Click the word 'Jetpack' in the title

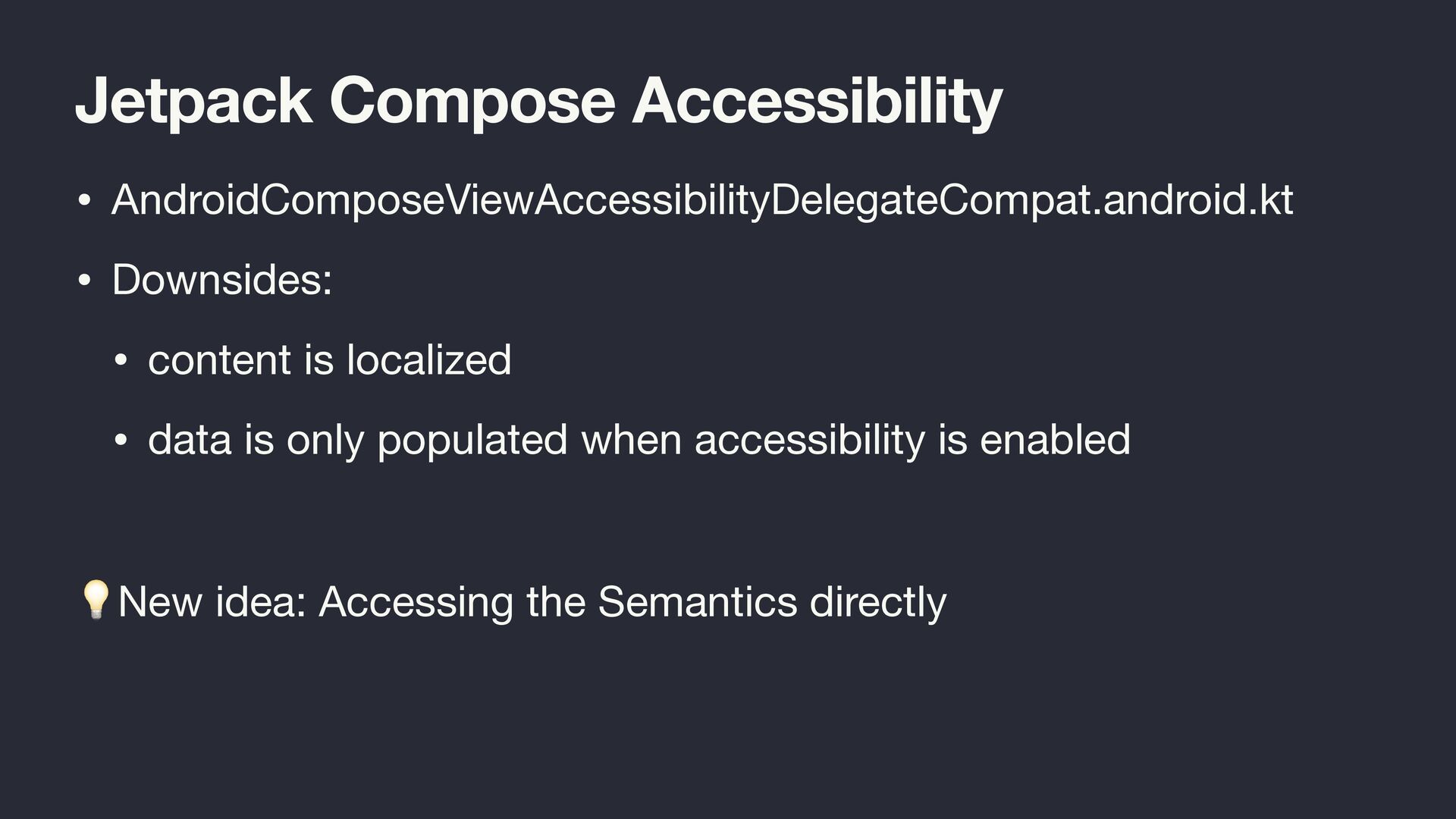point(193,102)
